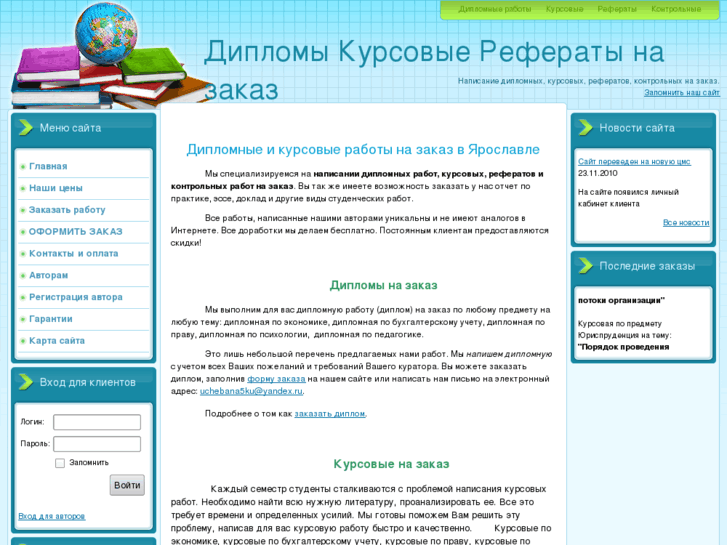Screen dimensions: 727x545
Task: Open Карта сайта menu item
Action: 57,340
